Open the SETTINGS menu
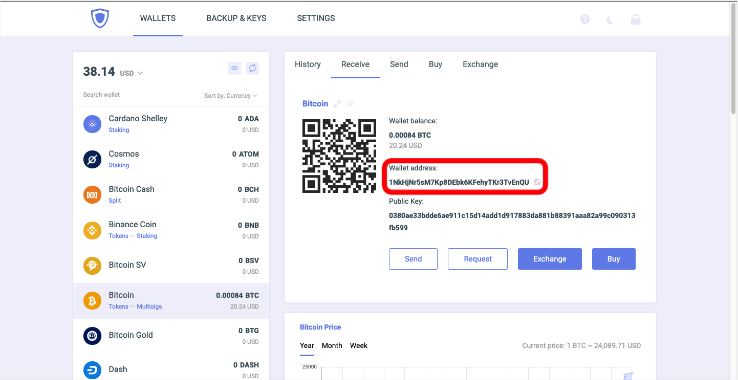 pyautogui.click(x=316, y=18)
